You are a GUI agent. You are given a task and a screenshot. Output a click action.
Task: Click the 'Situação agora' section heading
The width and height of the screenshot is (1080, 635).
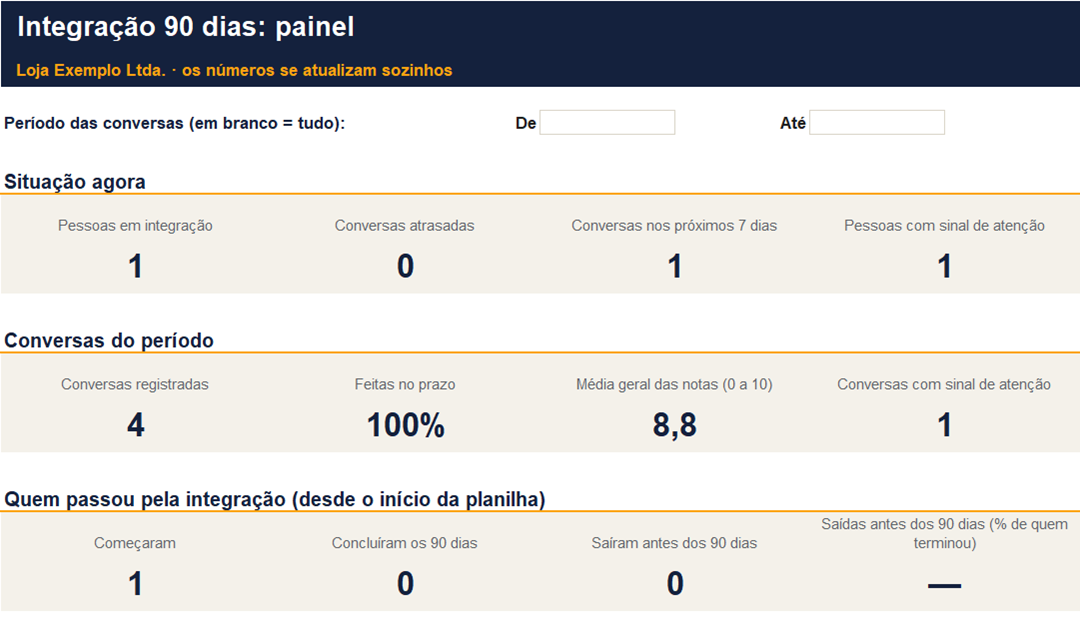pyautogui.click(x=75, y=182)
